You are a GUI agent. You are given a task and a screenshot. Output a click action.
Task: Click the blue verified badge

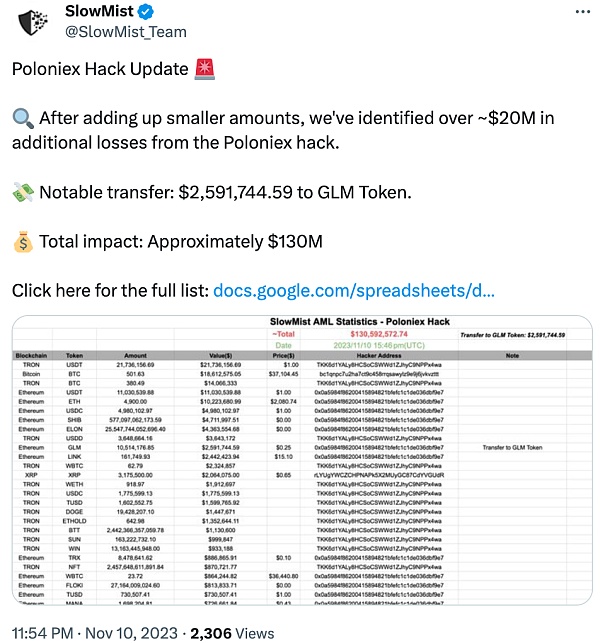(146, 11)
